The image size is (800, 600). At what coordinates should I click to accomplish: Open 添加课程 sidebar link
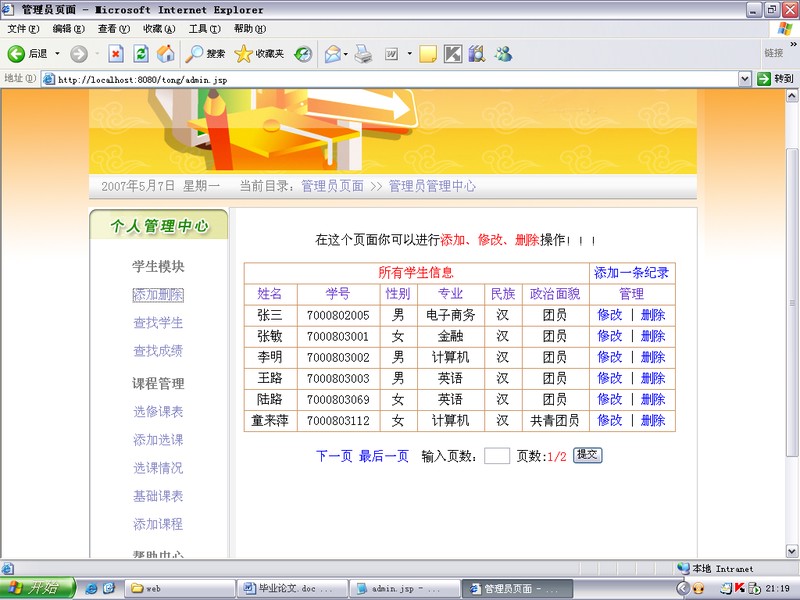point(158,524)
